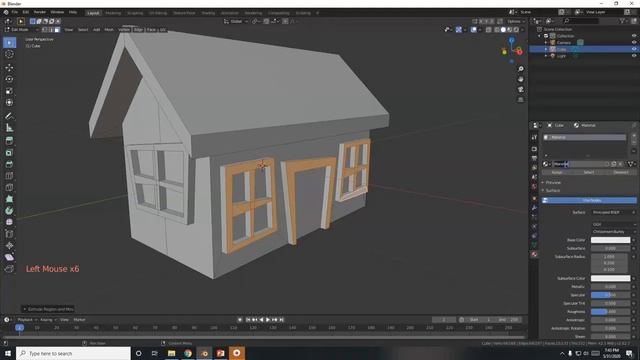Click the Subsurface Color swatch
The height and width of the screenshot is (360, 640).
point(610,278)
